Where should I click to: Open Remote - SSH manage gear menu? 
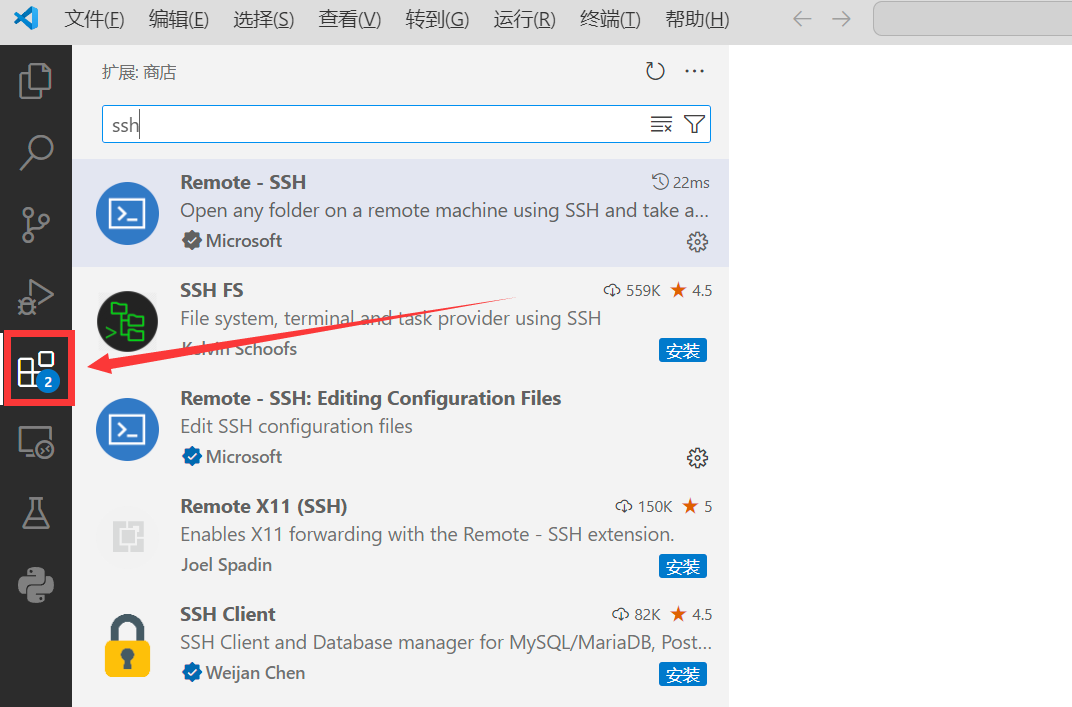click(697, 242)
